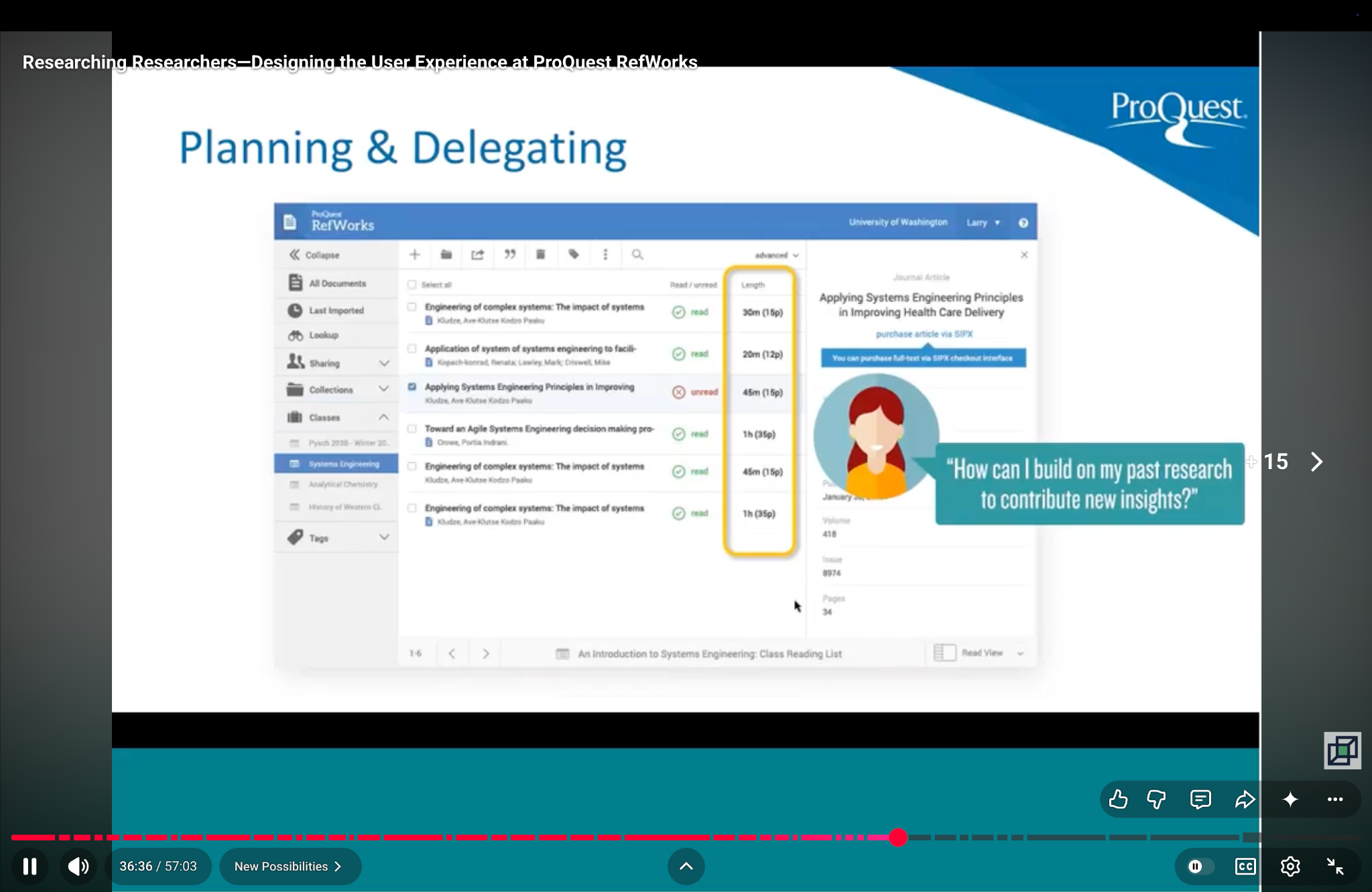Like the video with thumbs up

click(x=1118, y=799)
